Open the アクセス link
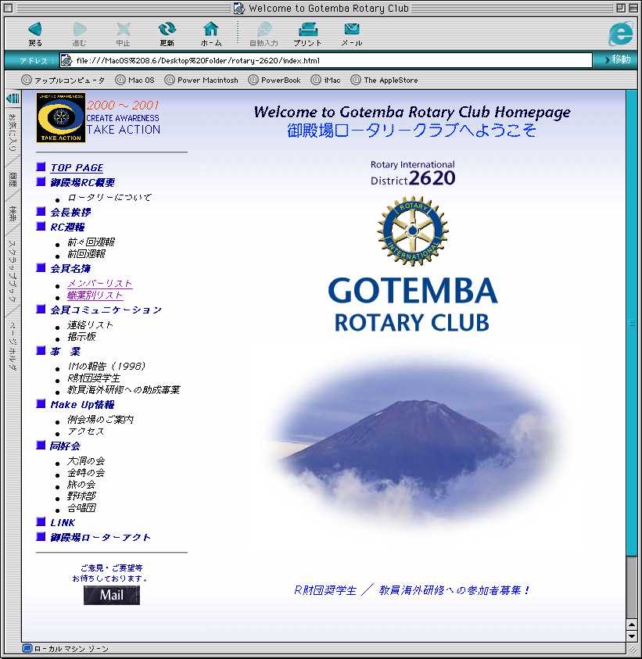642x659 pixels. (86, 431)
